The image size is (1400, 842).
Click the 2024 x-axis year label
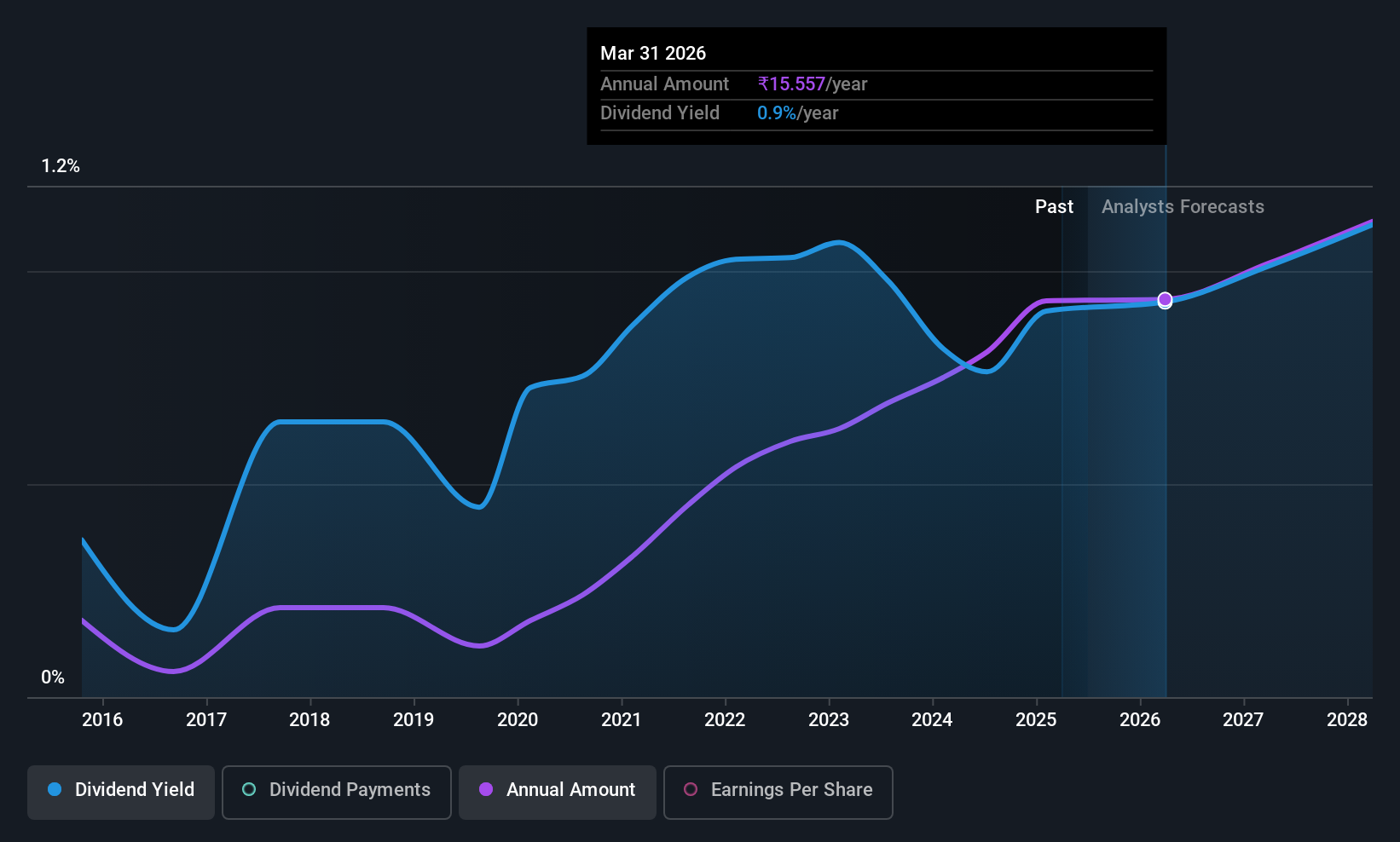(932, 720)
